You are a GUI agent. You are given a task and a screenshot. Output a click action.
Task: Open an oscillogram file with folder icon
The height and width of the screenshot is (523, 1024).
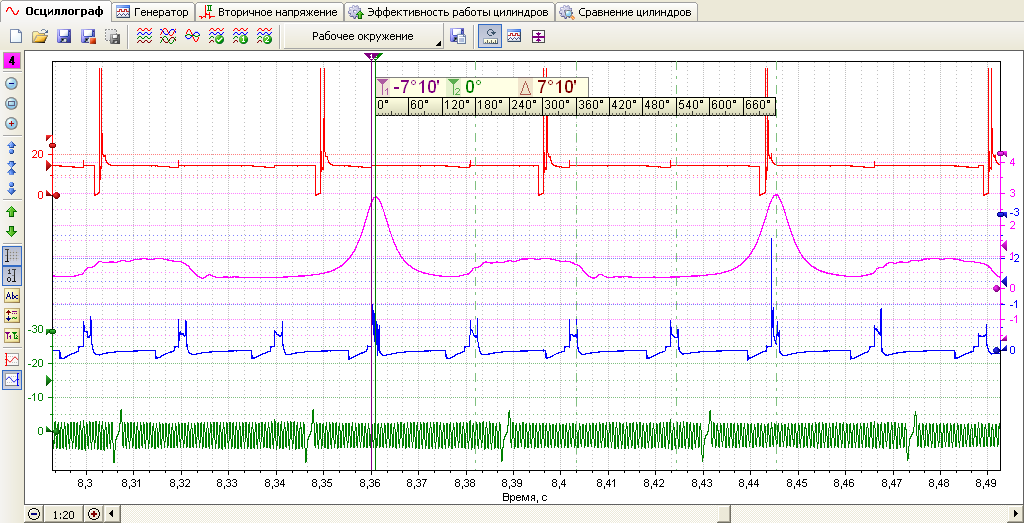click(x=40, y=37)
